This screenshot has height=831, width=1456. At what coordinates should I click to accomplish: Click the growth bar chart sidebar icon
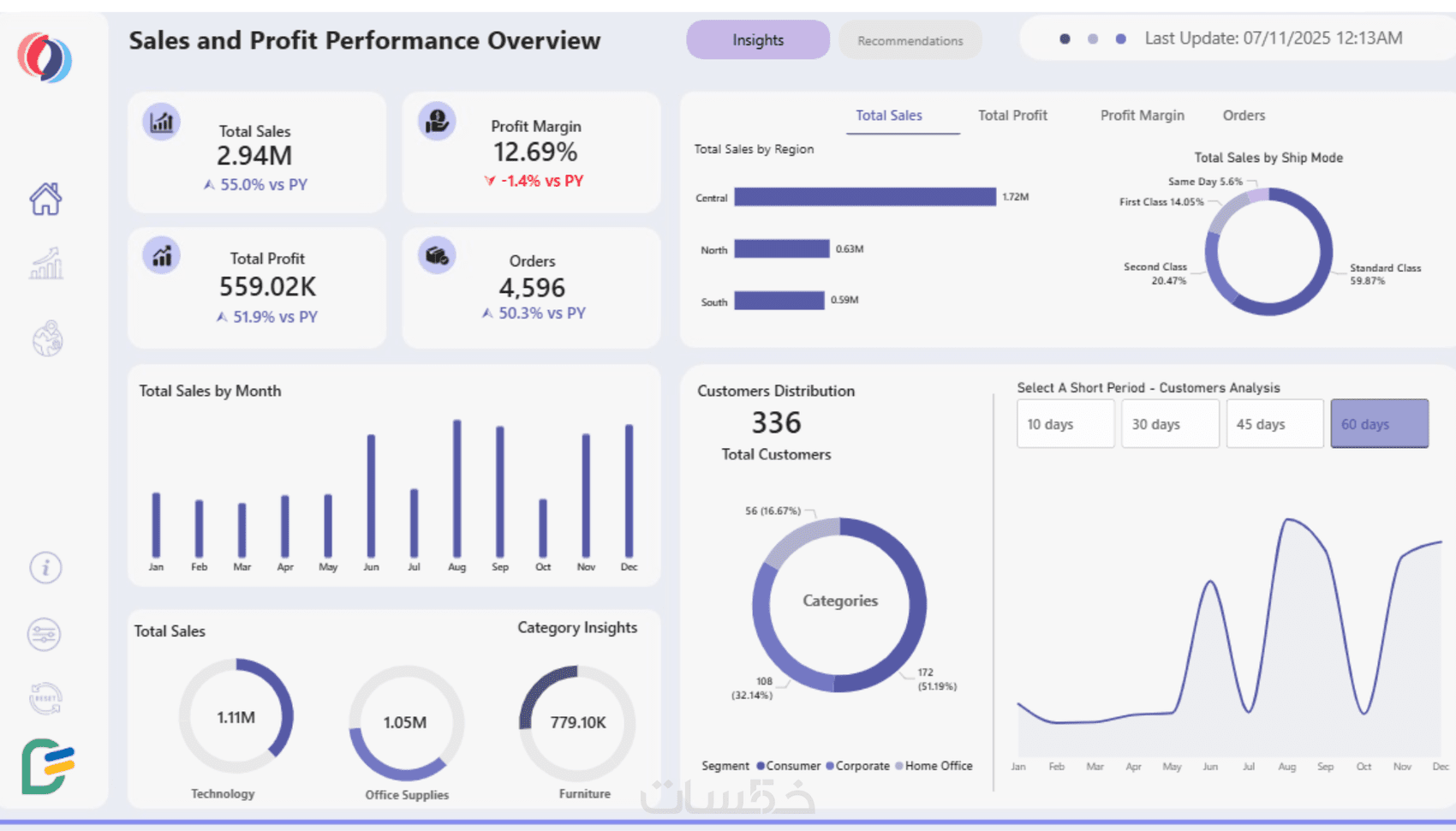pyautogui.click(x=46, y=264)
